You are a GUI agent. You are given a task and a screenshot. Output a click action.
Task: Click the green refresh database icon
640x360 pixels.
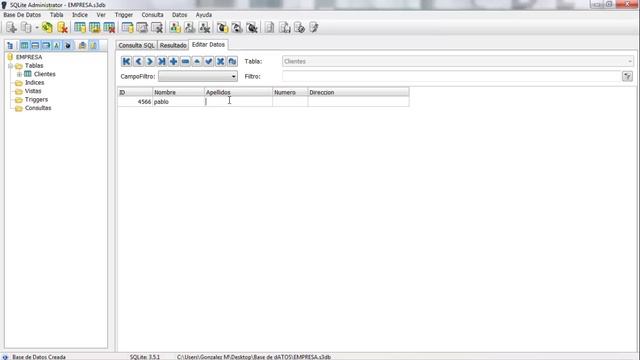47,27
